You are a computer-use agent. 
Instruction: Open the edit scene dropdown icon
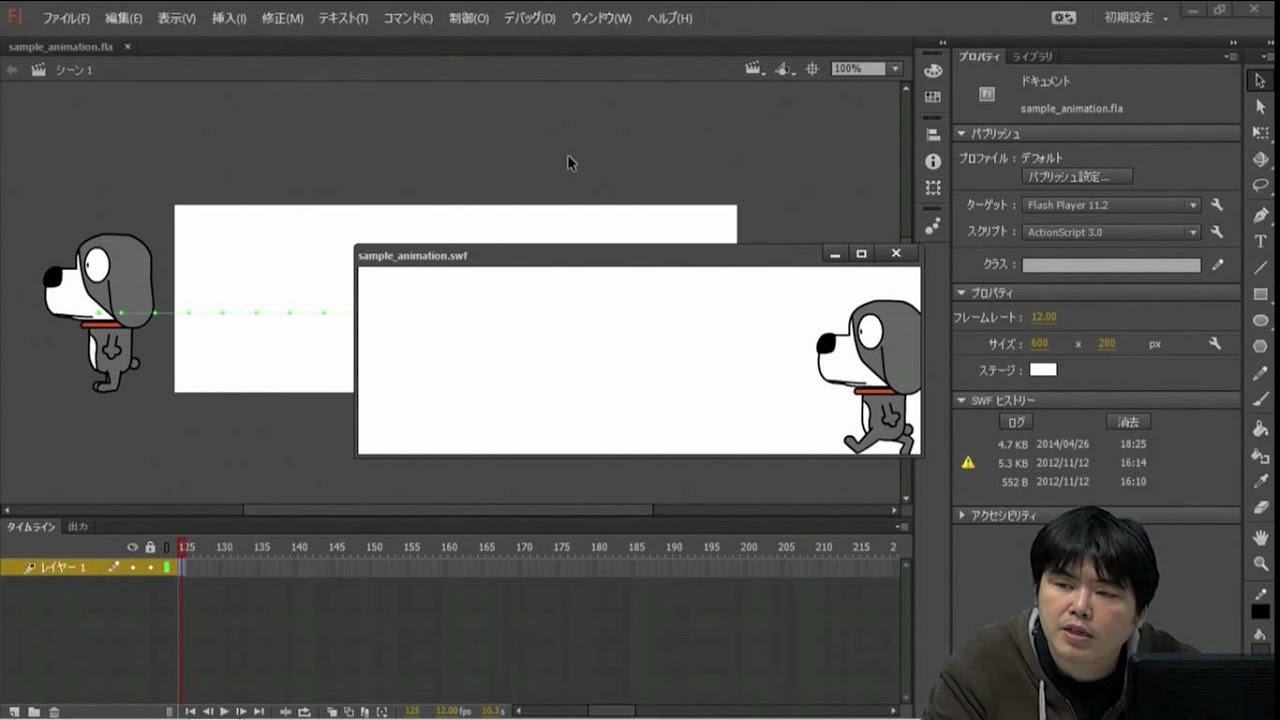tap(754, 69)
